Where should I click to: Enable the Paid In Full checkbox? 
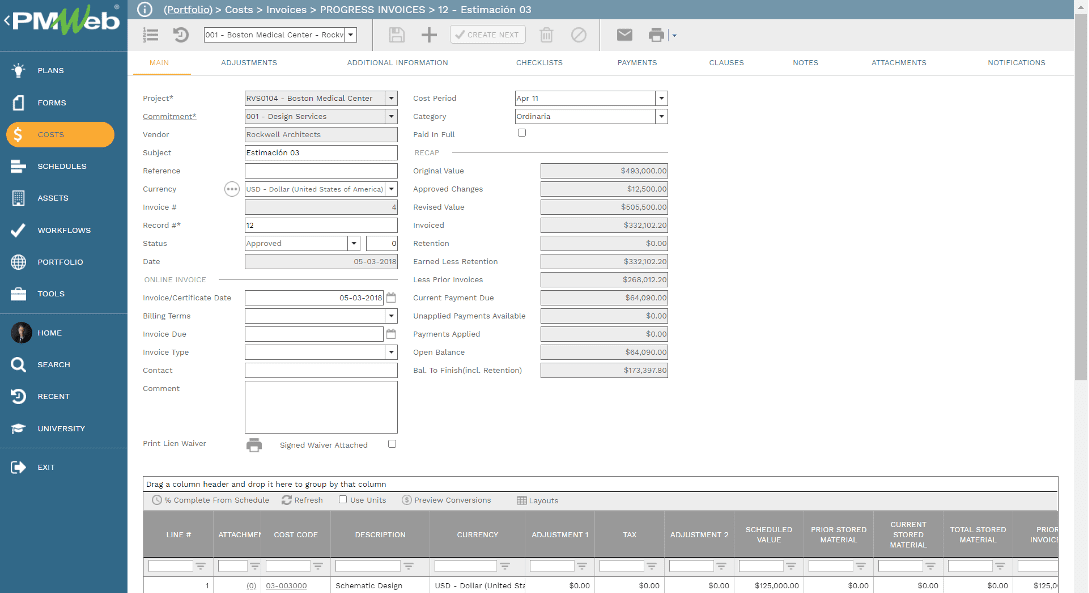(x=521, y=132)
